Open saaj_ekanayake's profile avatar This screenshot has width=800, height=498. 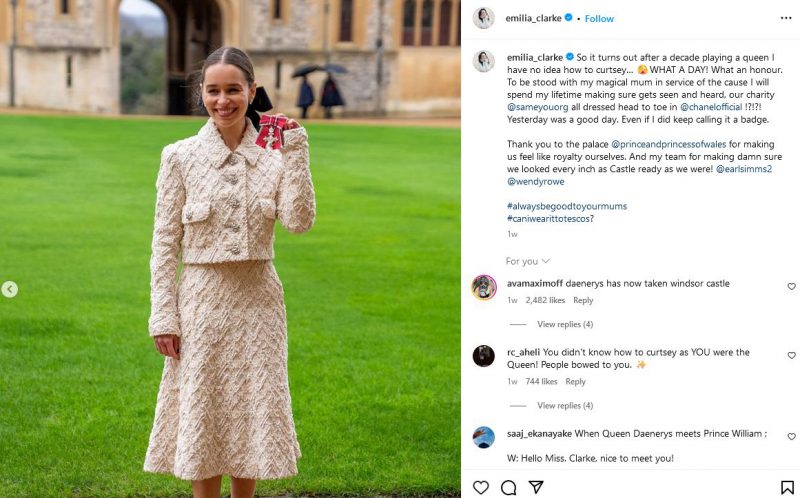[484, 437]
